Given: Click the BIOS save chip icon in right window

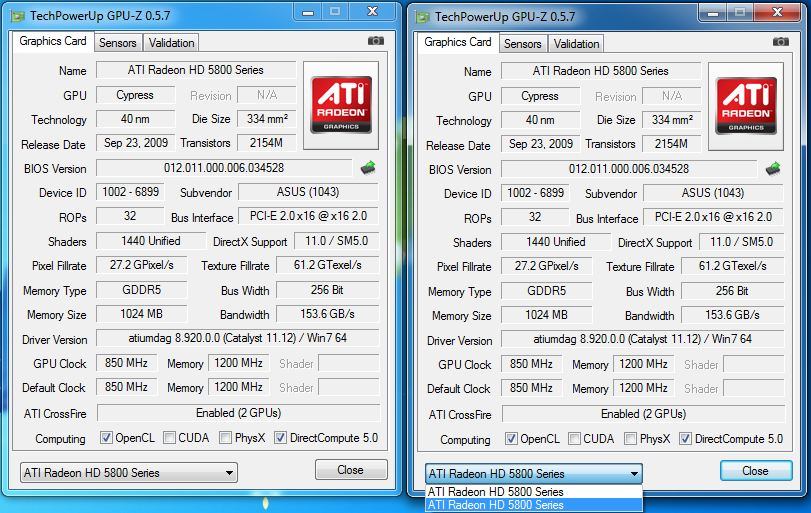Looking at the screenshot, I should (773, 169).
